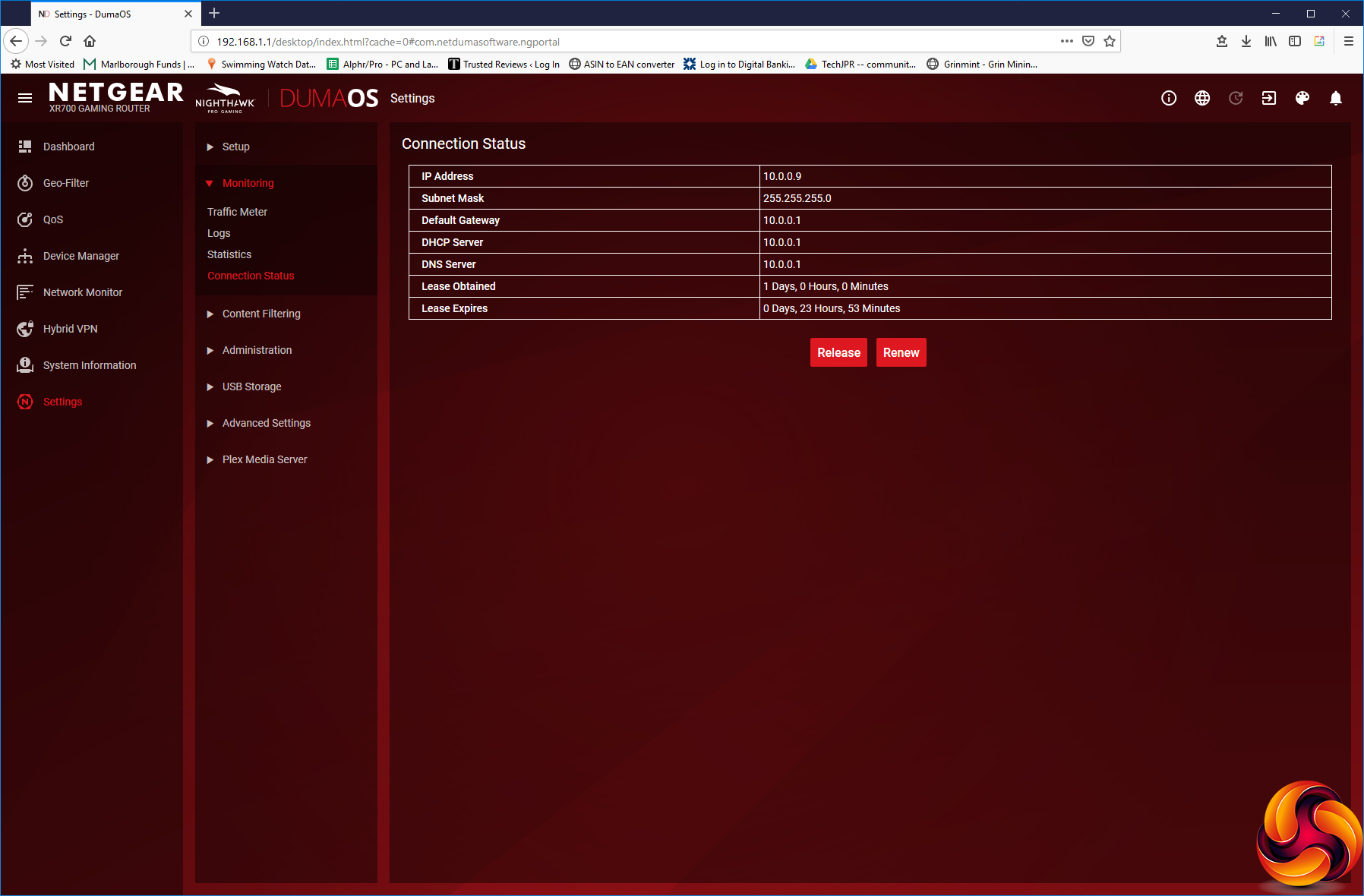The height and width of the screenshot is (896, 1364).
Task: Click the Connection Status heading
Action: point(463,144)
